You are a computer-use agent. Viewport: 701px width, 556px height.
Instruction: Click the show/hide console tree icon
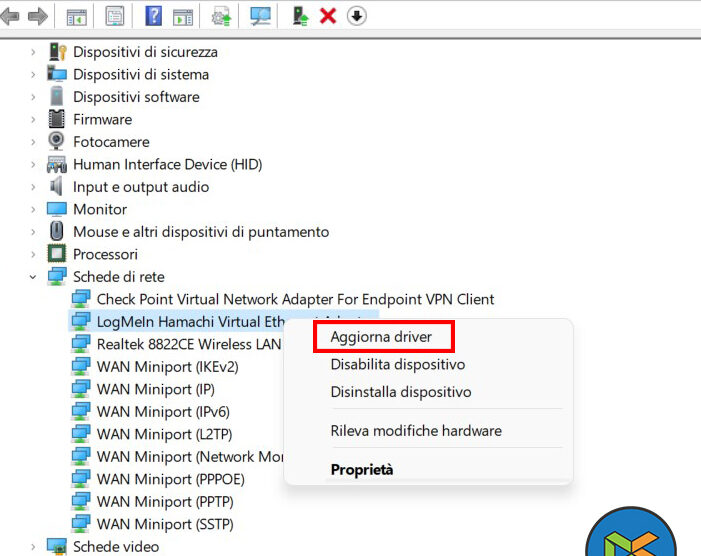[x=76, y=17]
